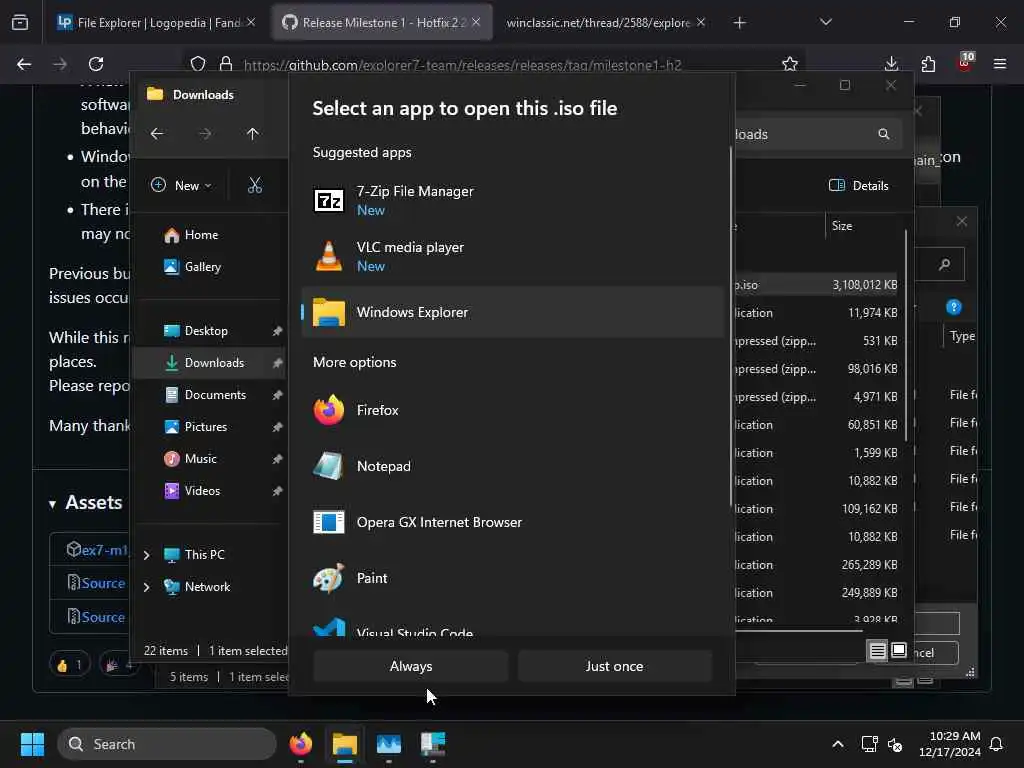1024x768 pixels.
Task: Open Firefox downloads panel
Action: click(x=891, y=64)
